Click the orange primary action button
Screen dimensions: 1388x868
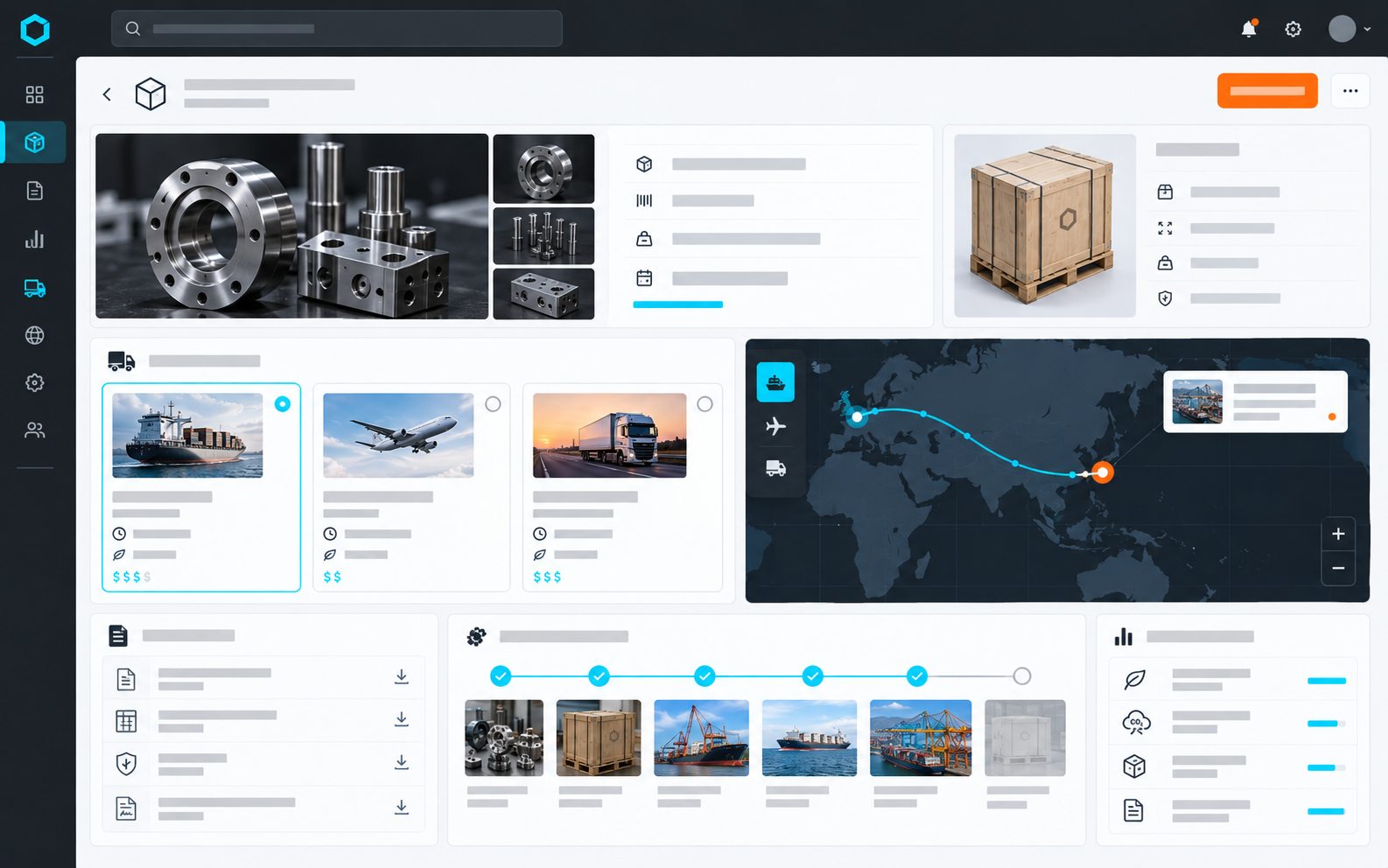click(x=1267, y=91)
